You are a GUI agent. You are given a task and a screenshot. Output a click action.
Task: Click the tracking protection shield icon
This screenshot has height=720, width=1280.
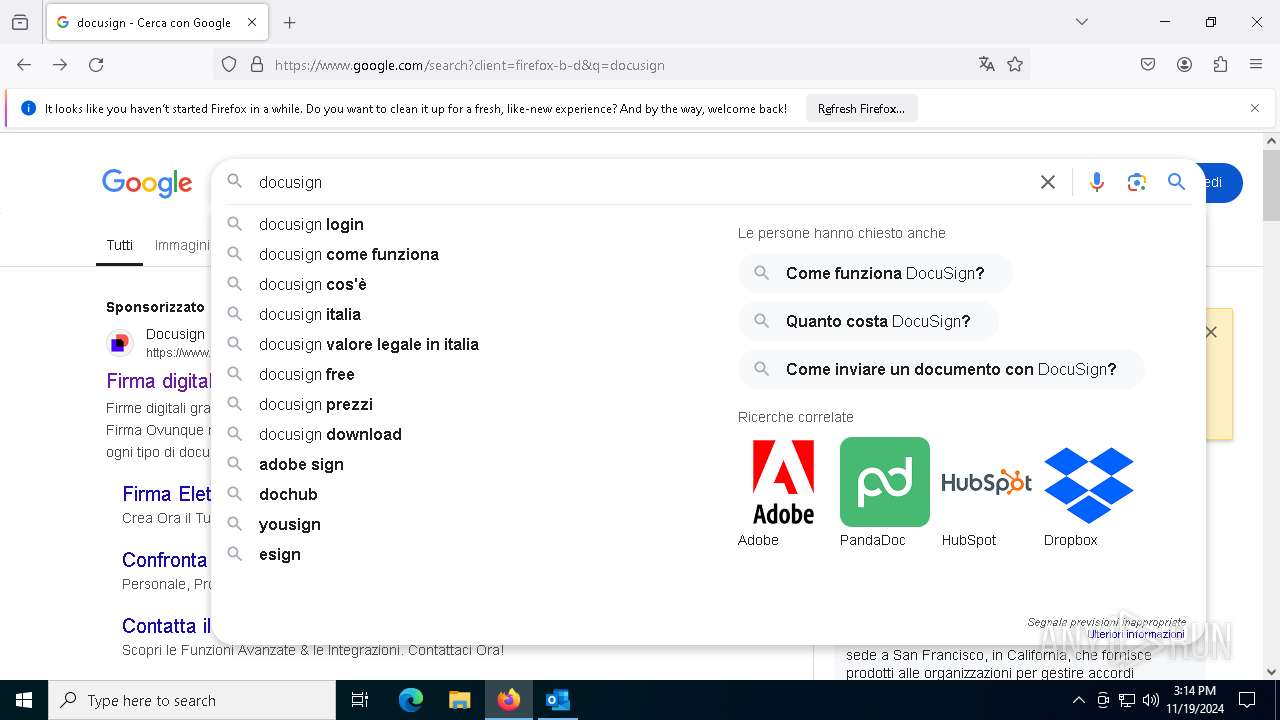(x=229, y=65)
